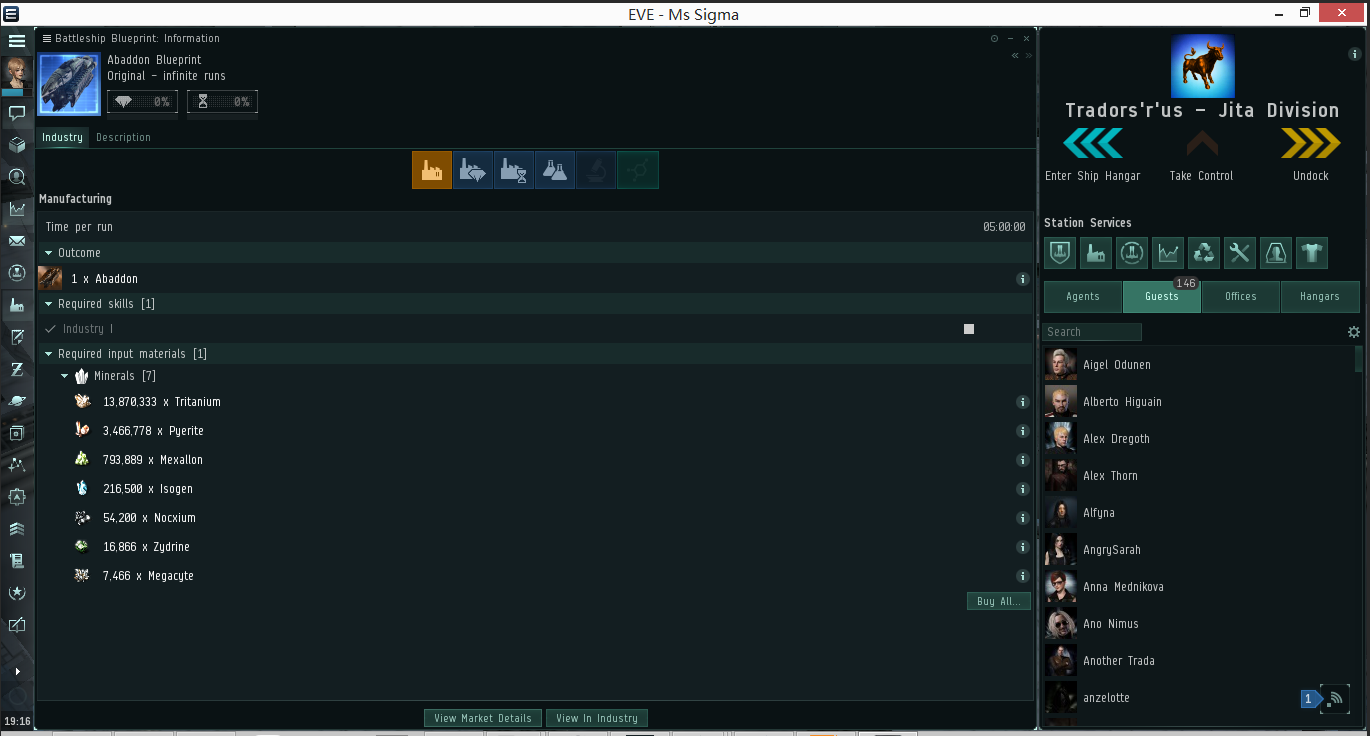The width and height of the screenshot is (1370, 736).
Task: Select the Copying activity flasks icon
Action: [x=555, y=170]
